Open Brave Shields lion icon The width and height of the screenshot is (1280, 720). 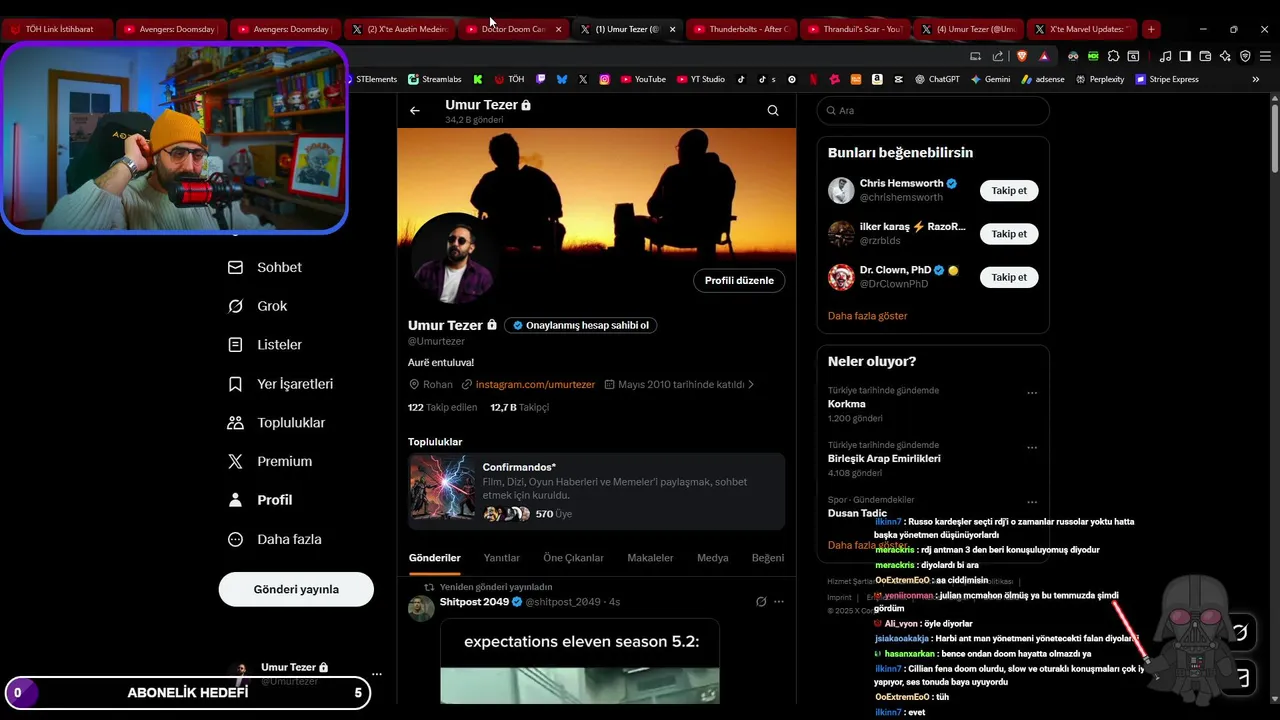point(1022,56)
